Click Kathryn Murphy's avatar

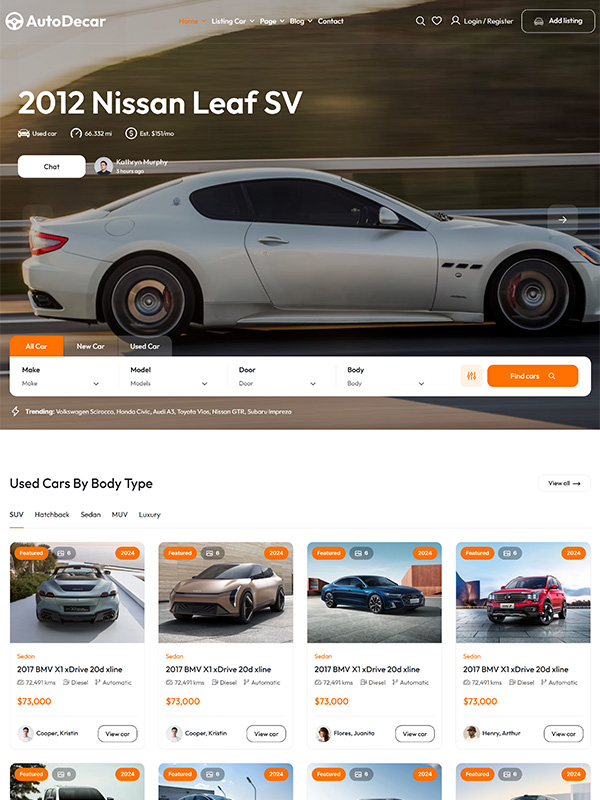pyautogui.click(x=104, y=166)
